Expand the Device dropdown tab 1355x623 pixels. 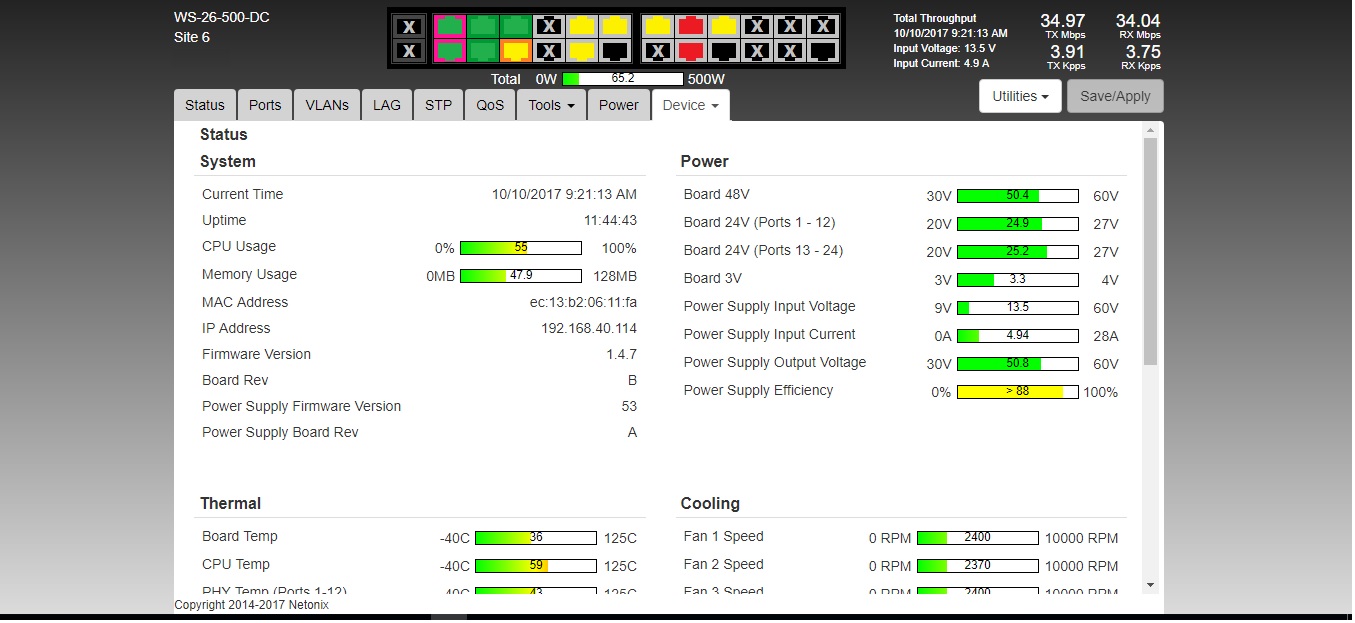(x=690, y=105)
